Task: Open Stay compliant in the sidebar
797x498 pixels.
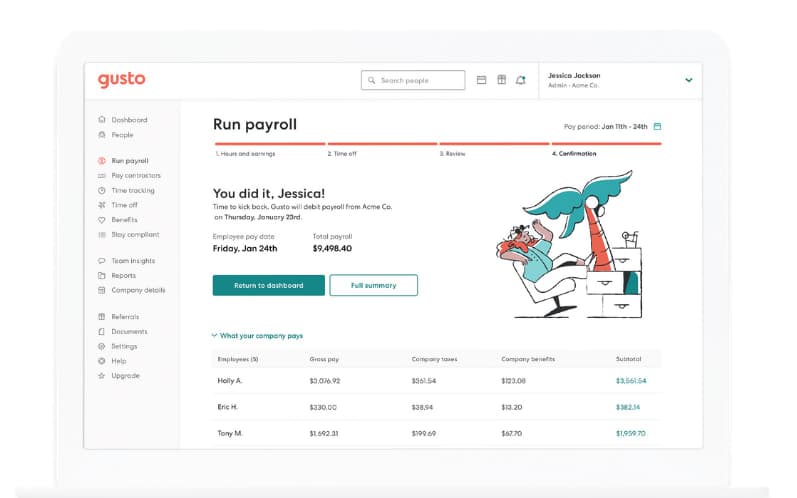Action: (x=135, y=234)
